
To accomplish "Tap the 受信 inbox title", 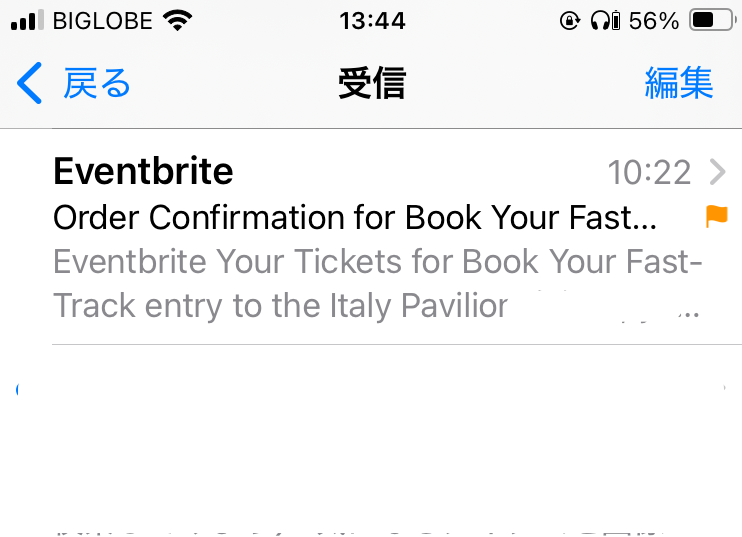I will coord(371,83).
